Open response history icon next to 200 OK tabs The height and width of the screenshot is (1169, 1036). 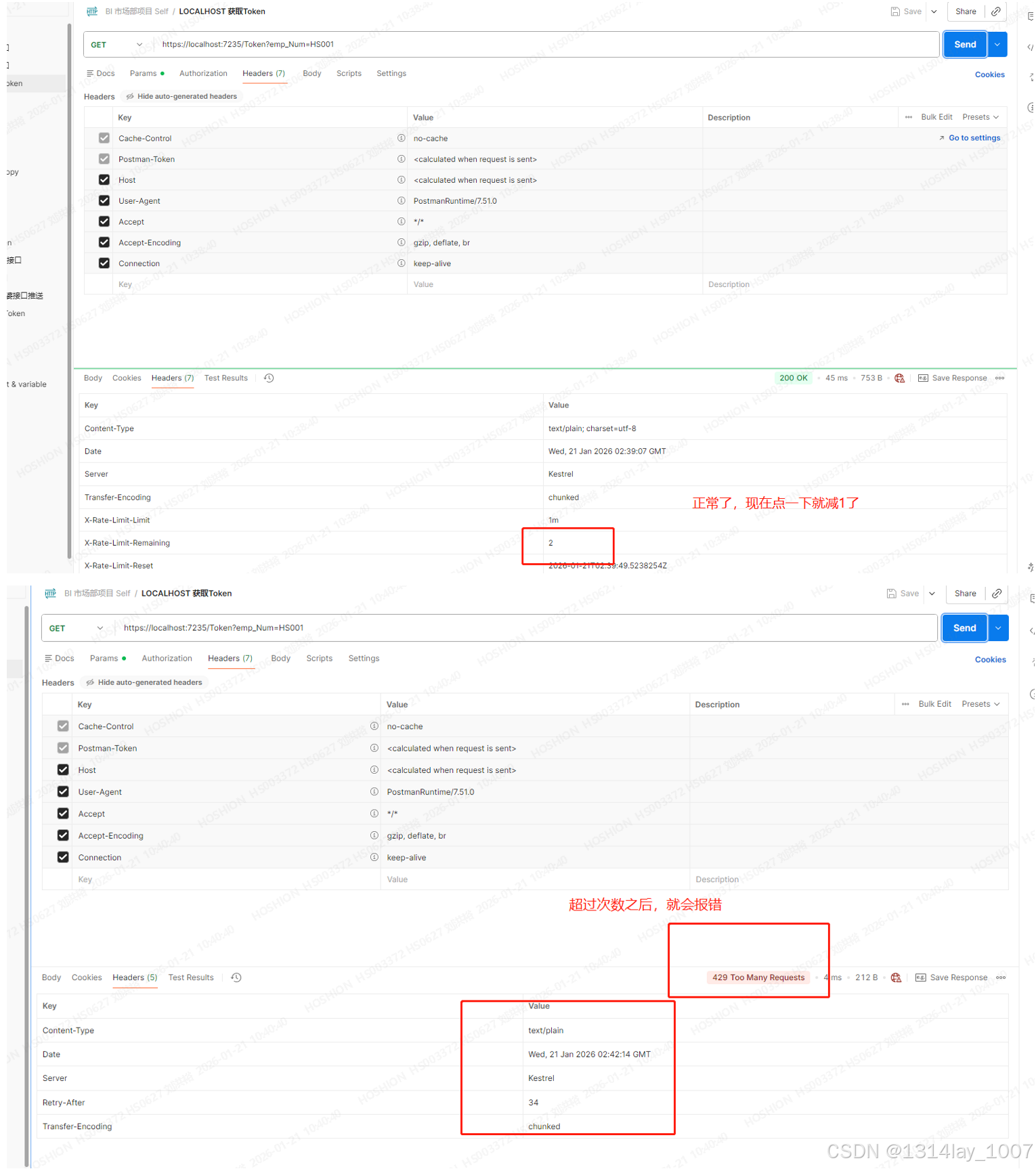[x=269, y=378]
